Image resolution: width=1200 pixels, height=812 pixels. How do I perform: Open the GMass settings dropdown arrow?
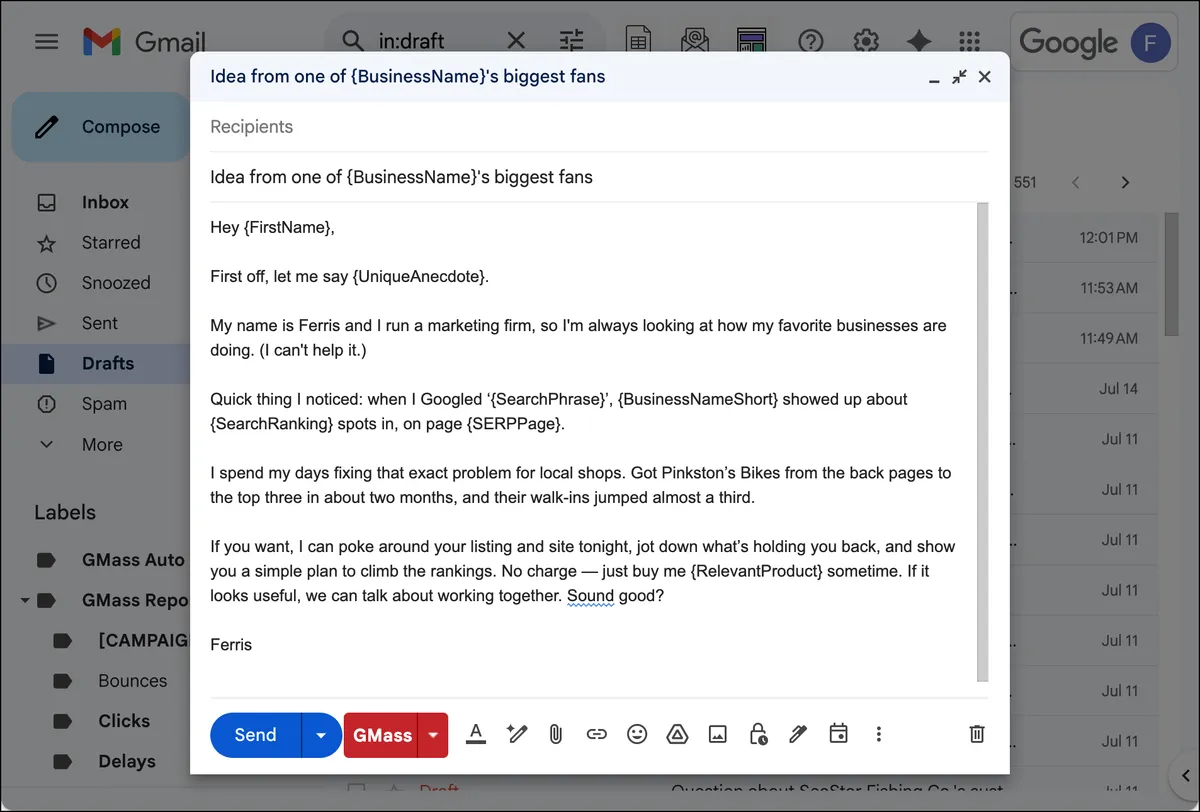pyautogui.click(x=433, y=735)
